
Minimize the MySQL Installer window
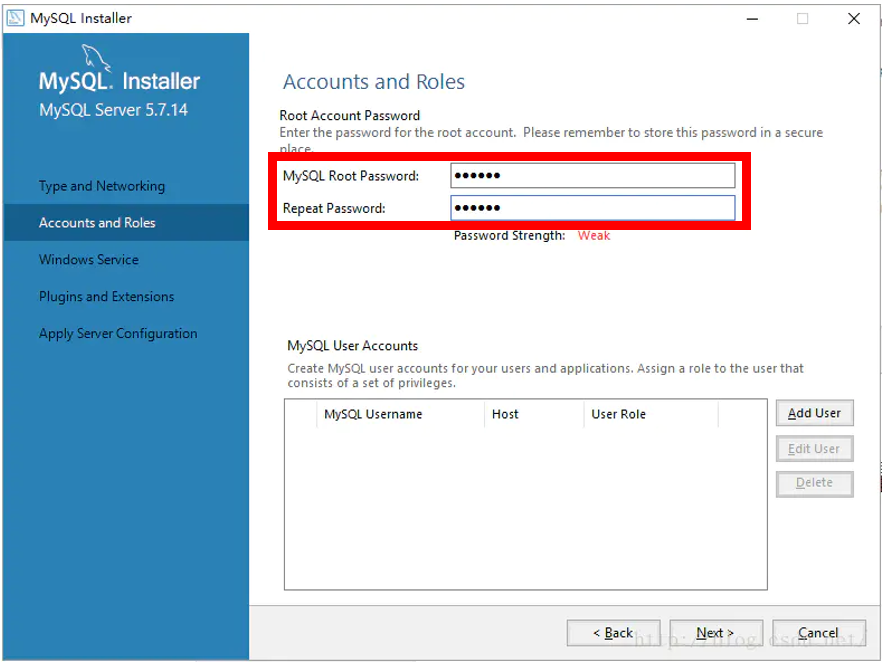pos(752,19)
